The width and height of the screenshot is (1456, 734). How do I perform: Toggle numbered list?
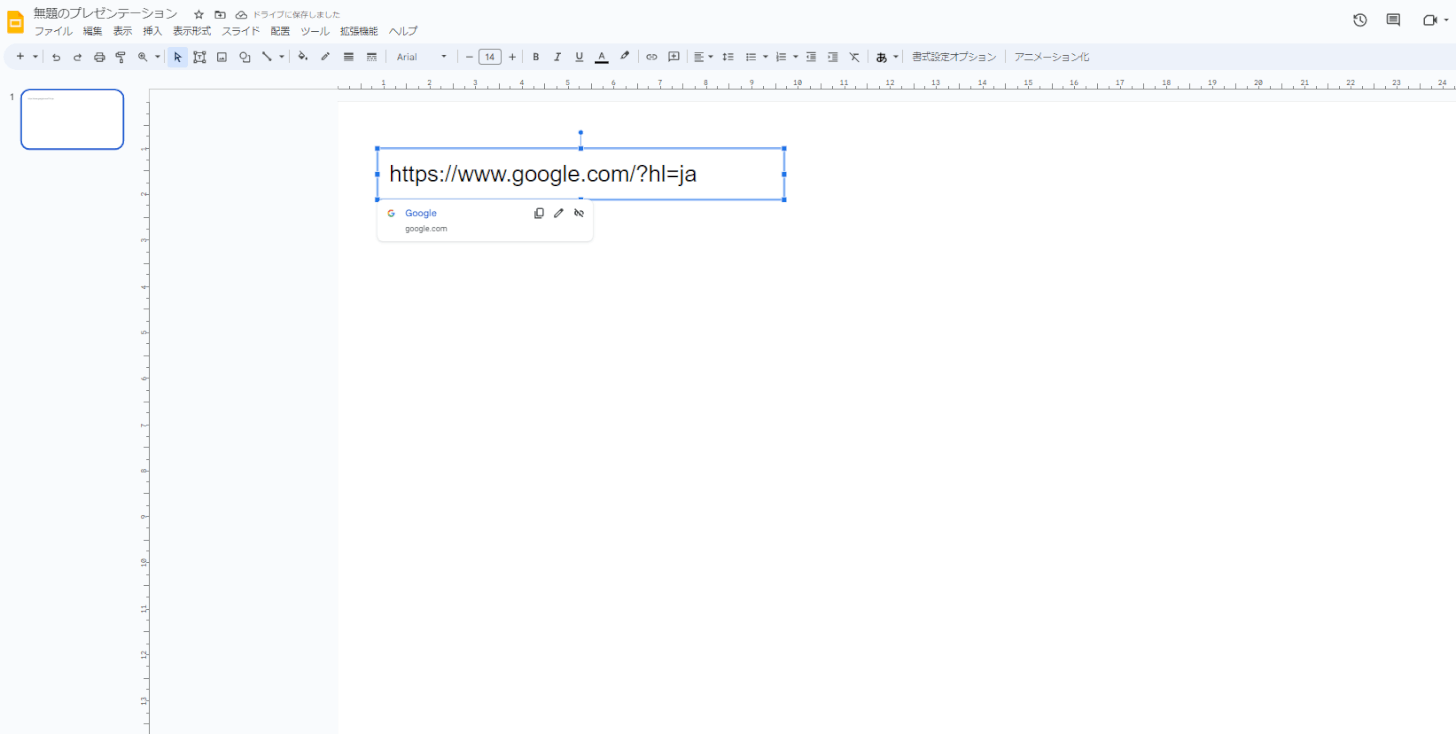pyautogui.click(x=781, y=57)
